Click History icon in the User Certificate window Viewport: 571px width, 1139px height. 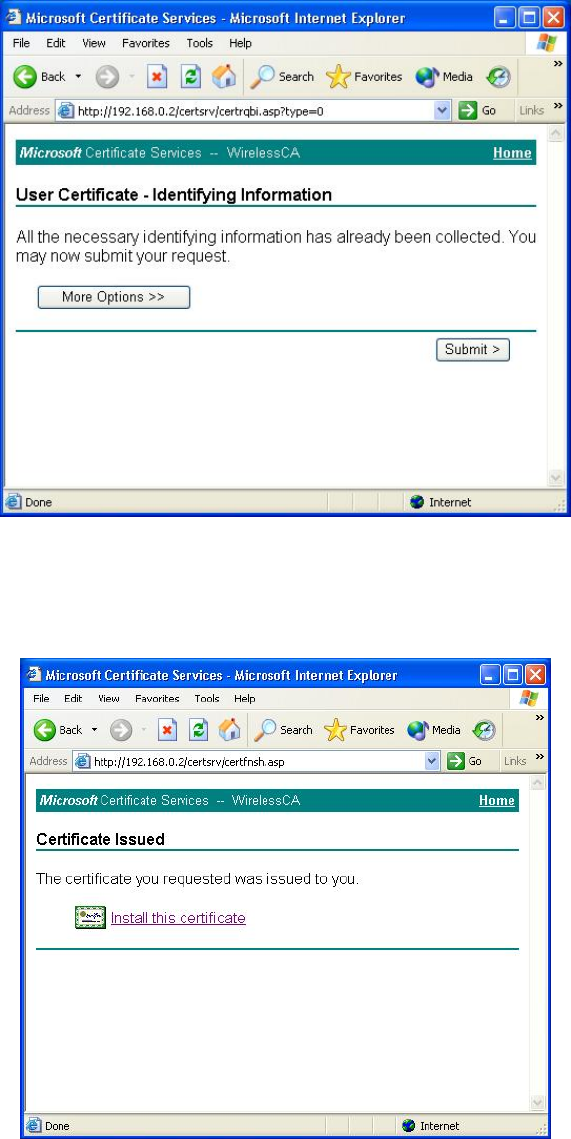pyautogui.click(x=498, y=76)
